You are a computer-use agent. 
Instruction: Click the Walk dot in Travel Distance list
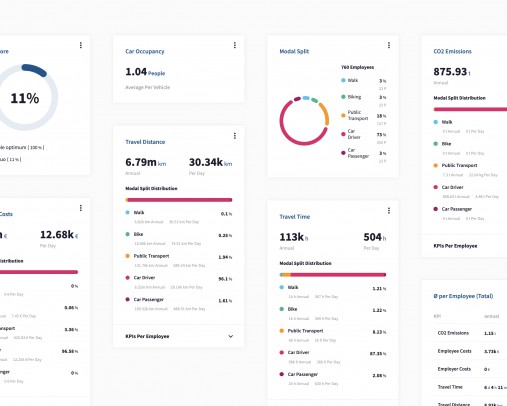click(127, 212)
